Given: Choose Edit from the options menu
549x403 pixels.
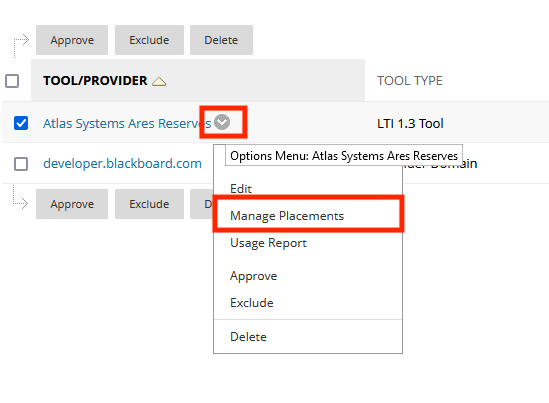Looking at the screenshot, I should [x=241, y=189].
